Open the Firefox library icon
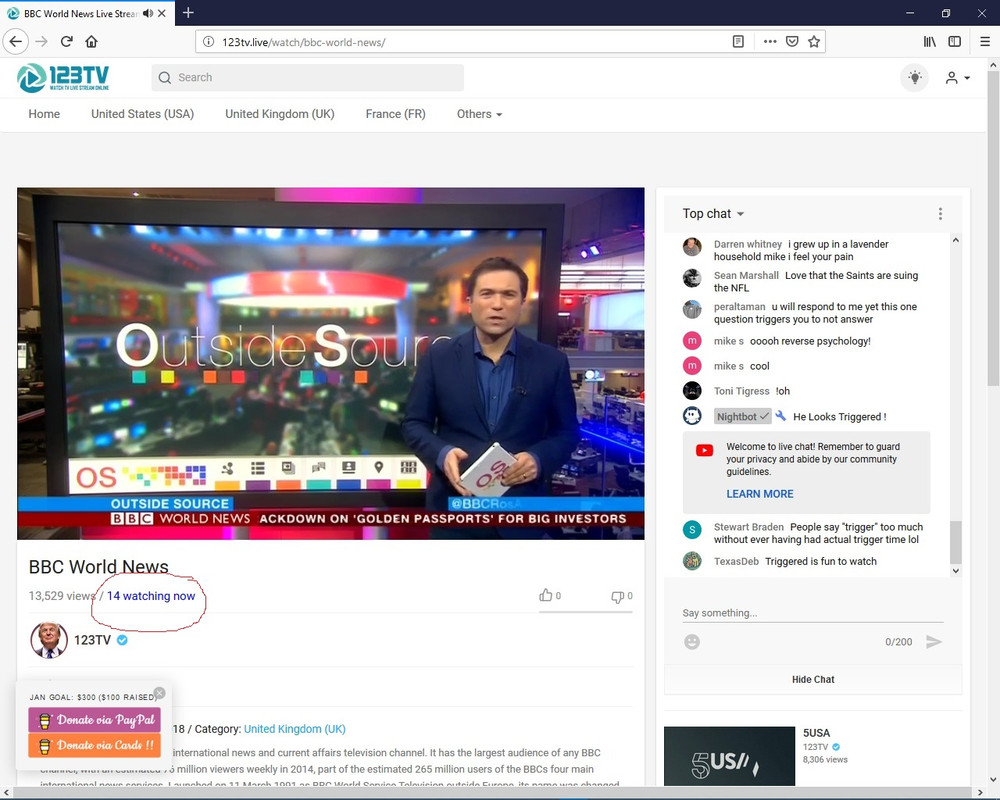1000x800 pixels. [930, 41]
